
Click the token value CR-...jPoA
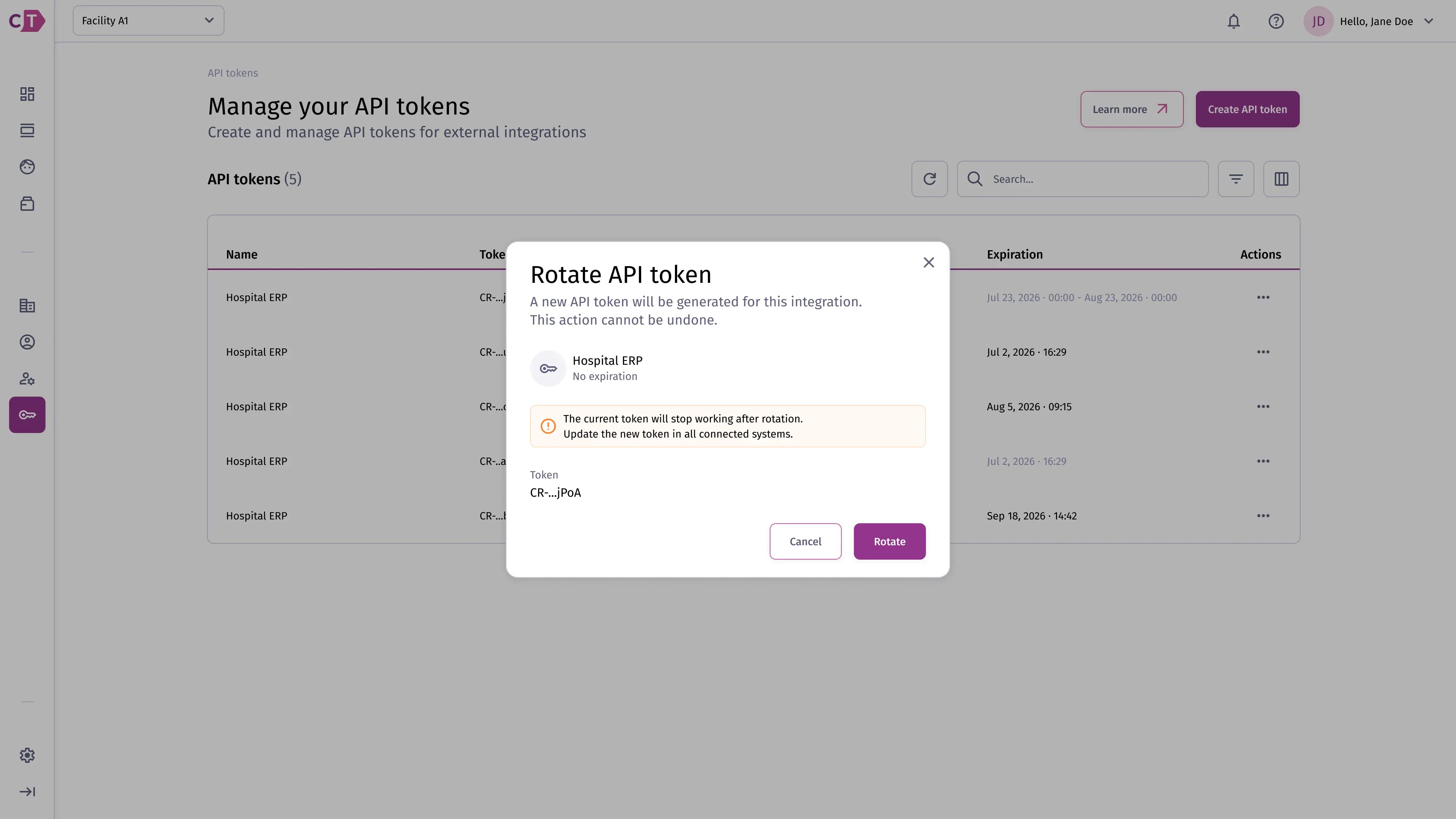pos(555,492)
